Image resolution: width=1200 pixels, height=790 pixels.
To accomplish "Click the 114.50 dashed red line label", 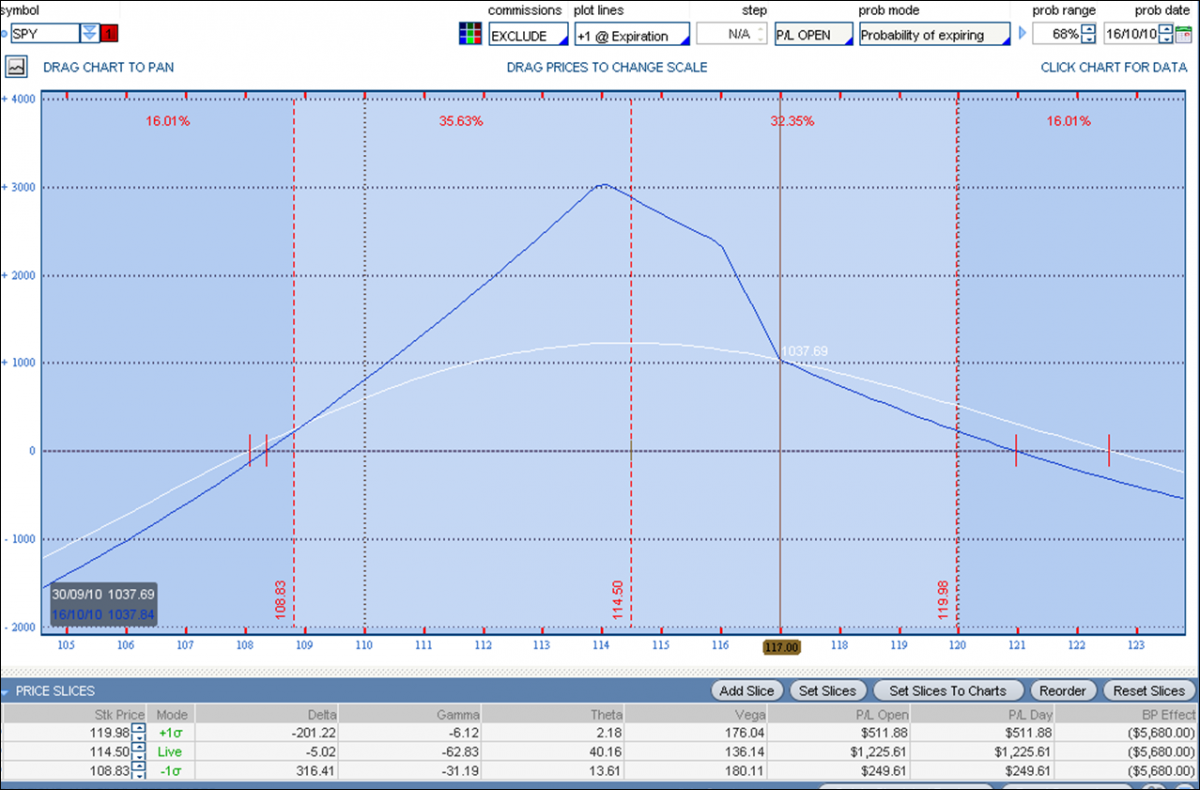I will tap(617, 600).
